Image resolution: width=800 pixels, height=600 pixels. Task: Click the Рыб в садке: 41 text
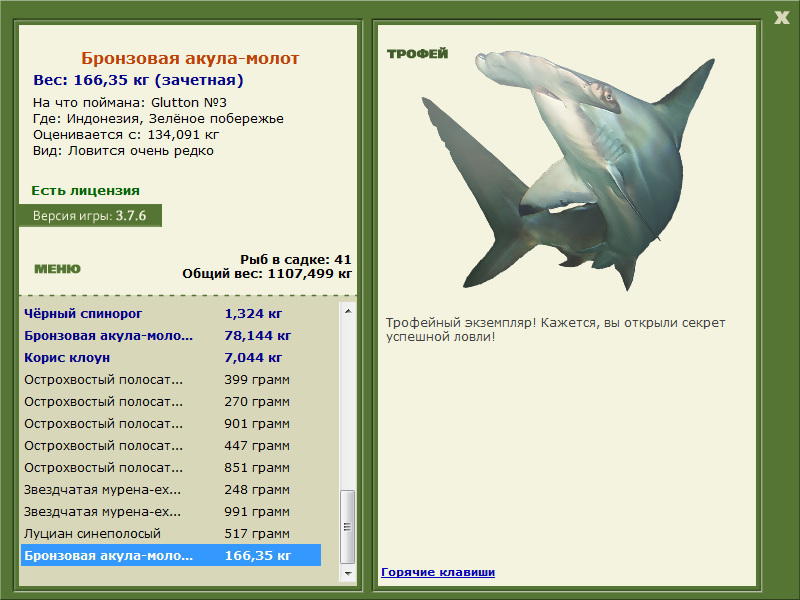pyautogui.click(x=296, y=260)
